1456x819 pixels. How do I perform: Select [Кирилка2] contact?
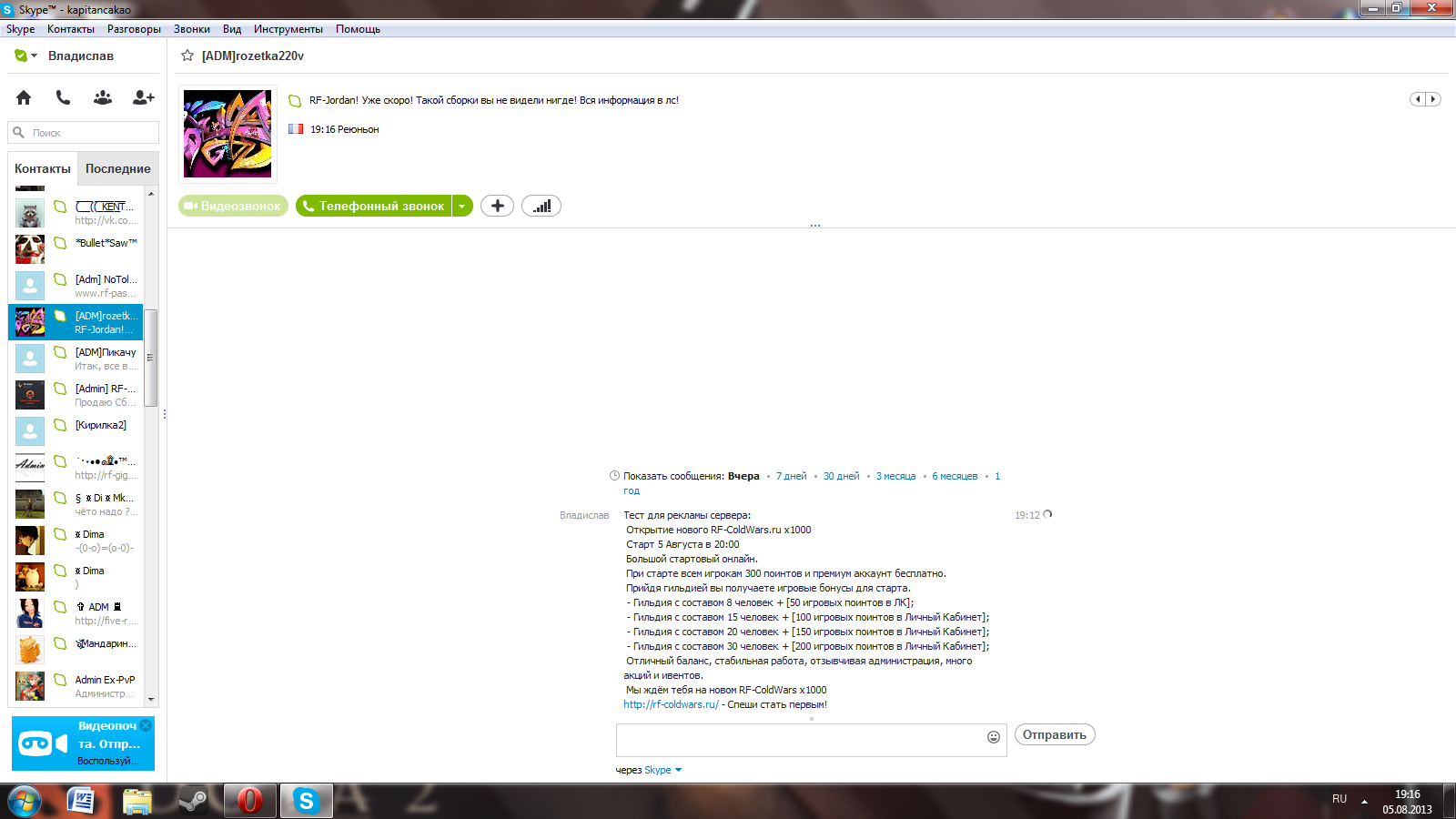tap(76, 431)
